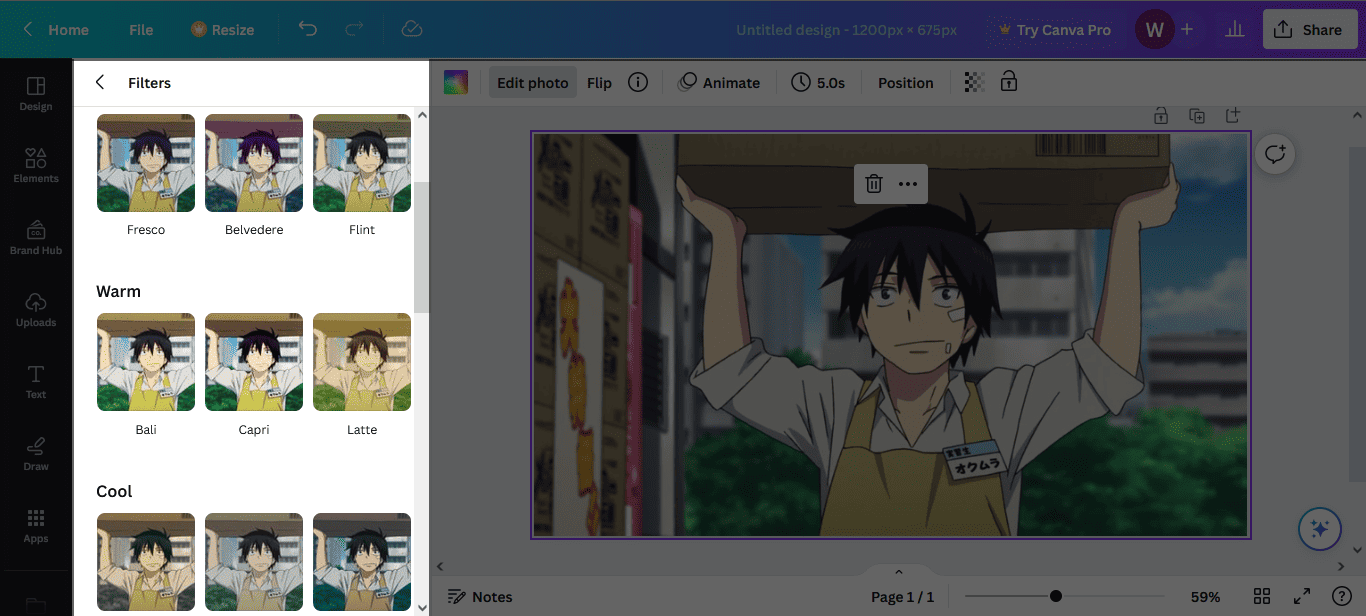Screen dimensions: 1366x616
Task: Open the grid view icon
Action: pyautogui.click(x=1262, y=596)
